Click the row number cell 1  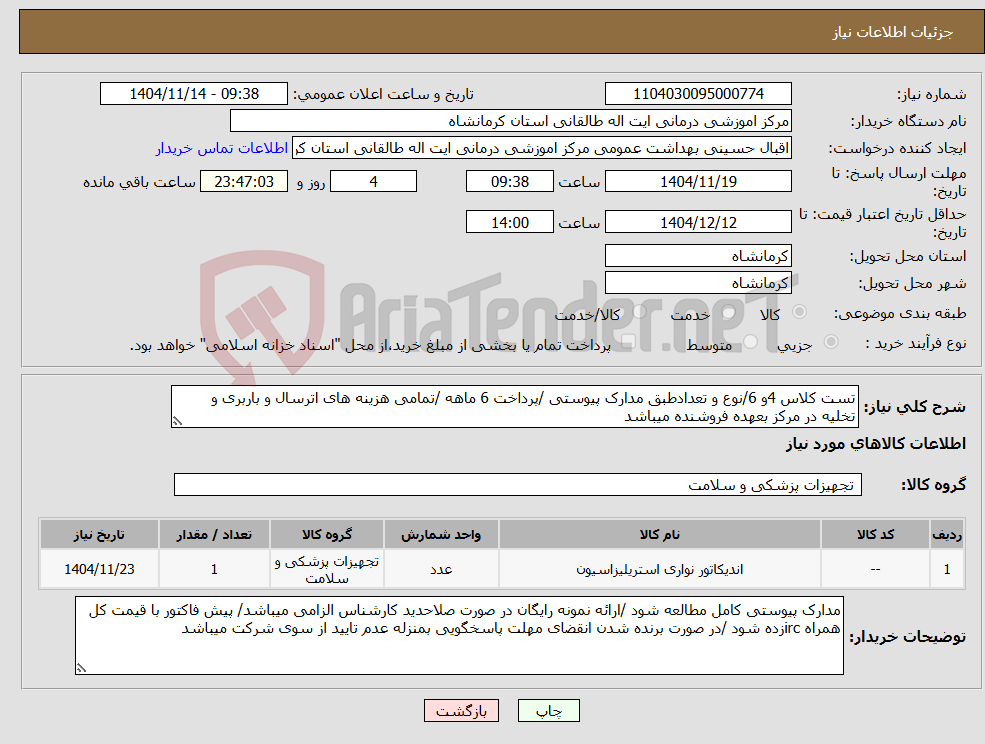947,569
